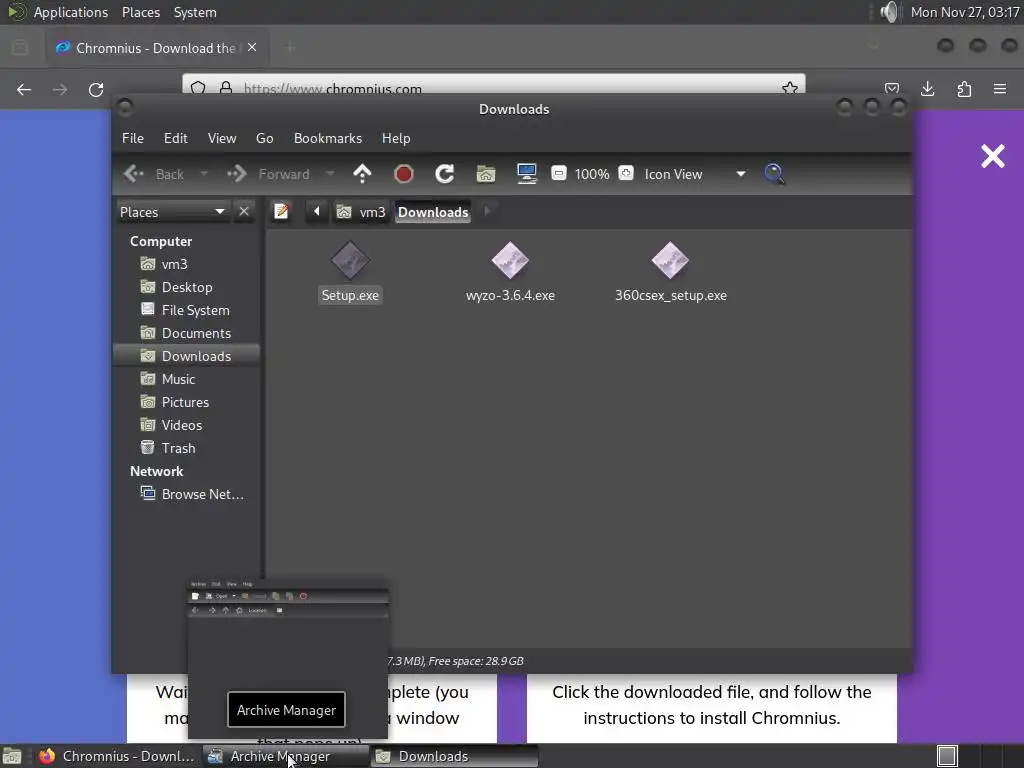Open the Help menu
Screen dimensions: 1024x768
pos(396,138)
